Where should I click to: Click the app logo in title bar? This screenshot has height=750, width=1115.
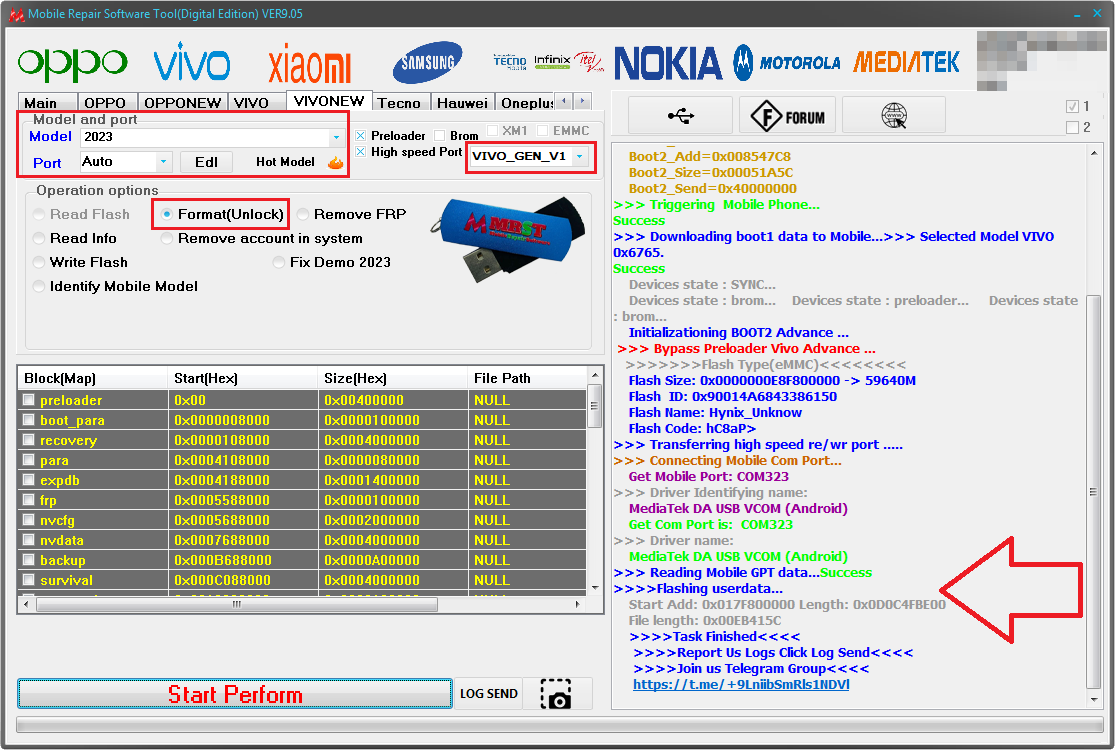point(15,14)
